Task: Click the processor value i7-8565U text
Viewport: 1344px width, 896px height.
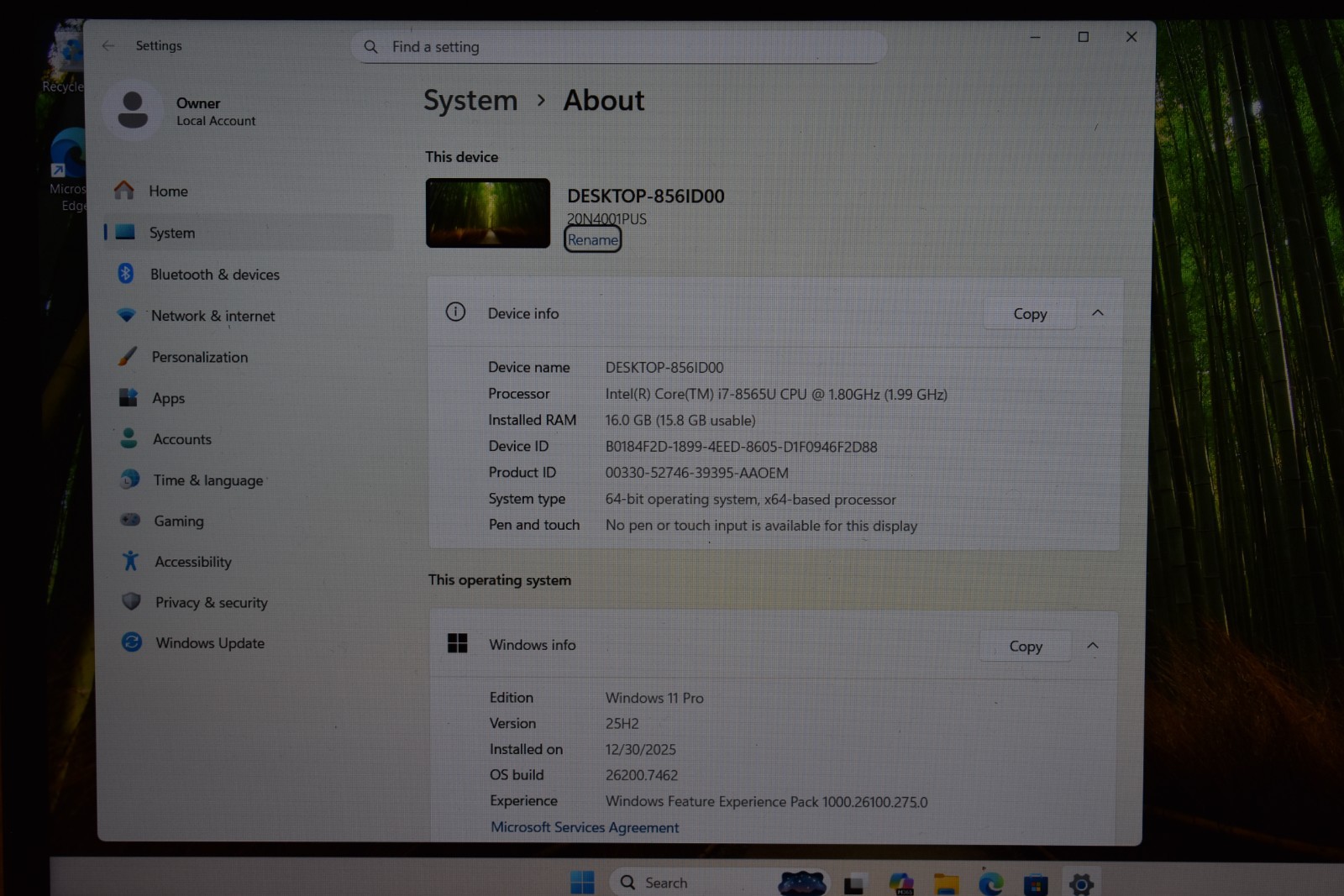Action: pos(776,394)
